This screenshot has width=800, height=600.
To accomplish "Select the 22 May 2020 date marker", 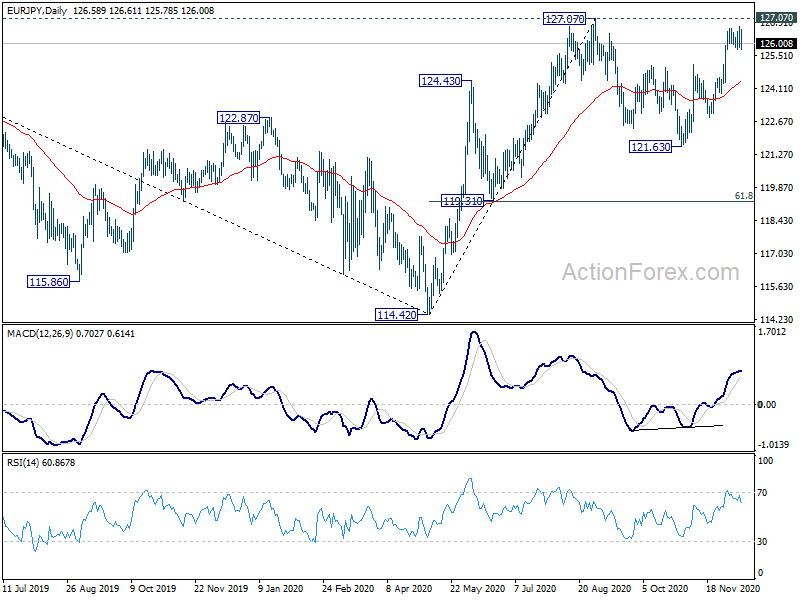I will (478, 588).
